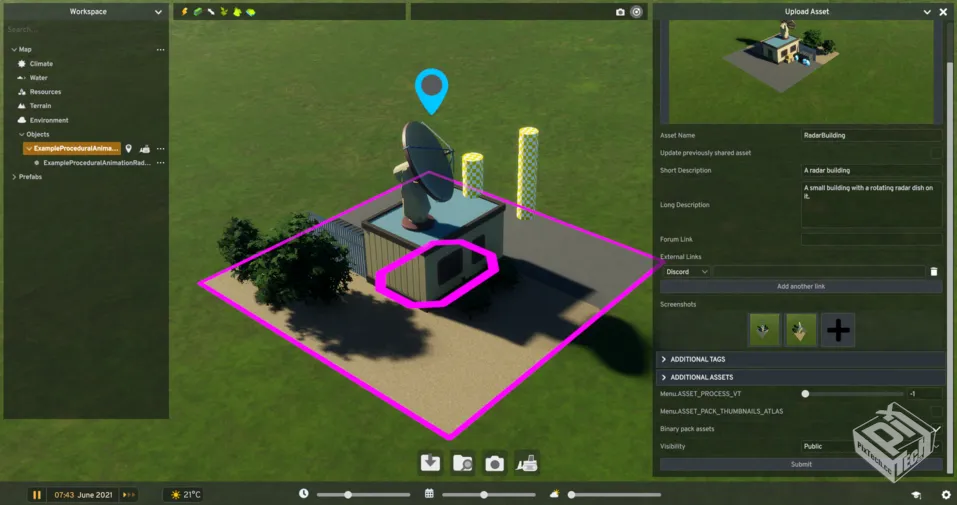Close the Upload Asset panel
957x505 pixels.
pyautogui.click(x=942, y=12)
